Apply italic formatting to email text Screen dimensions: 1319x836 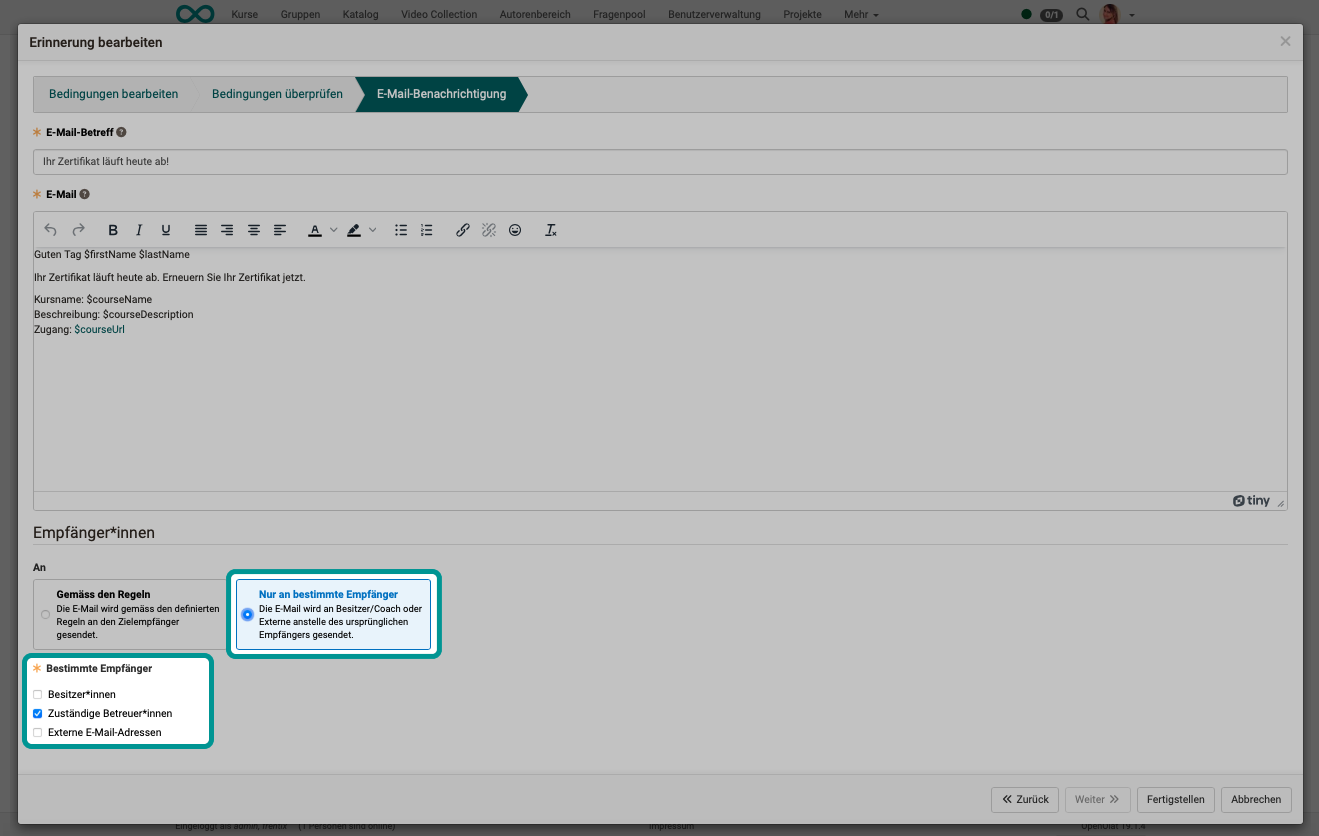coord(139,230)
